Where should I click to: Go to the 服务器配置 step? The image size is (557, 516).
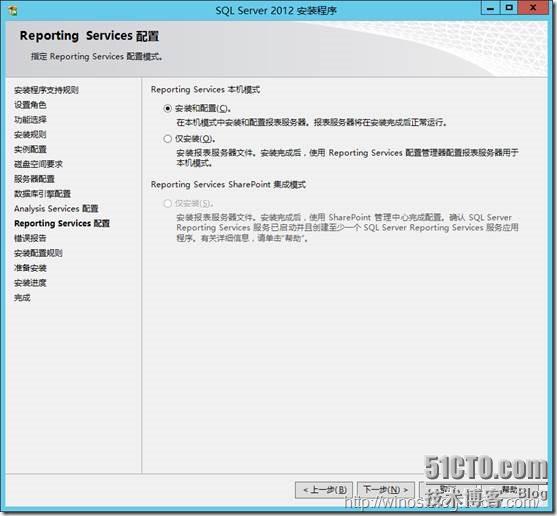(x=34, y=179)
